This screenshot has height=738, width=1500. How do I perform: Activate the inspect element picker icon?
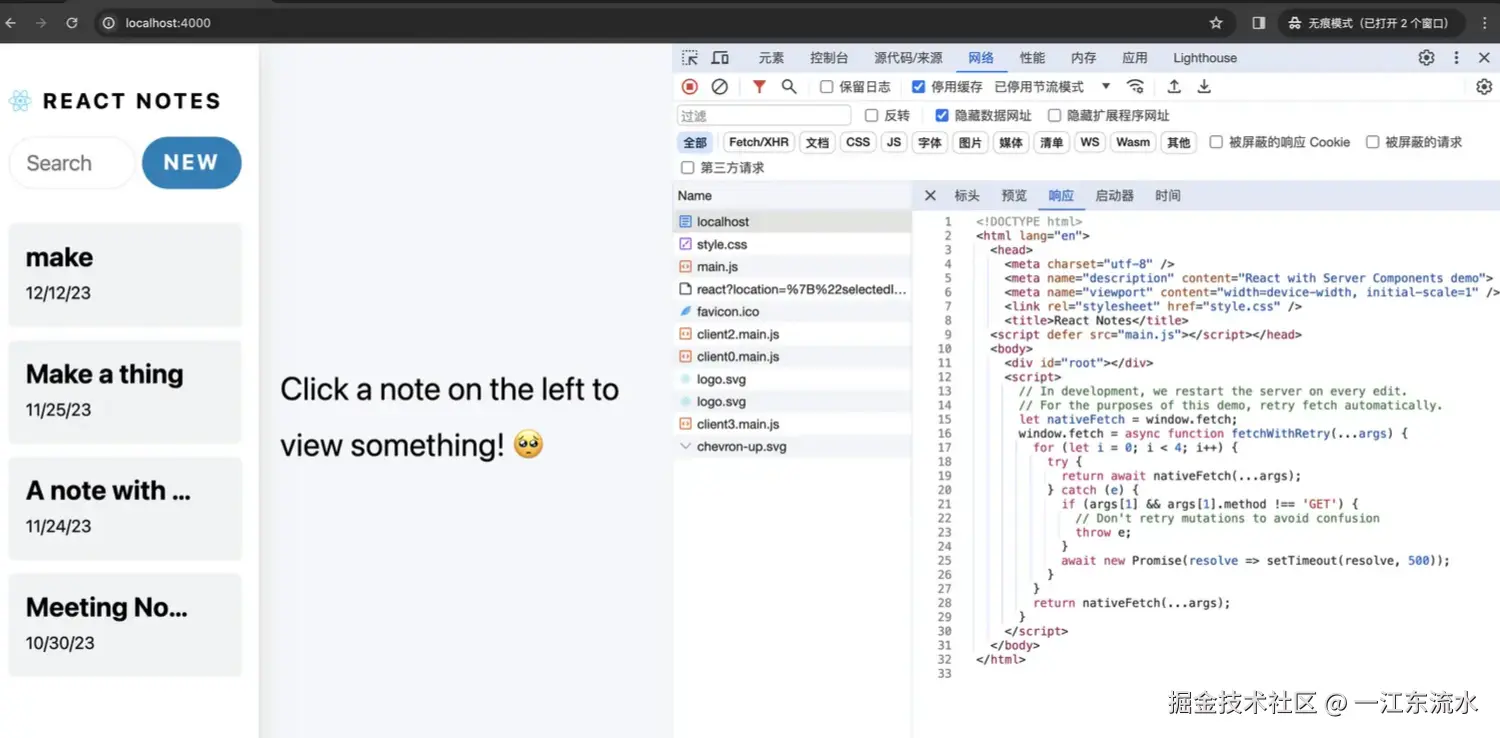[x=690, y=58]
